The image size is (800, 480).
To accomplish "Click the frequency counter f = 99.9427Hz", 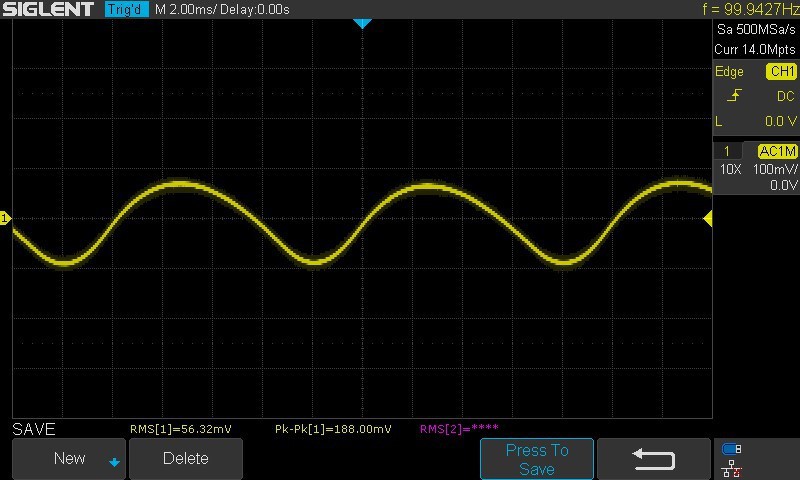I will click(x=751, y=9).
